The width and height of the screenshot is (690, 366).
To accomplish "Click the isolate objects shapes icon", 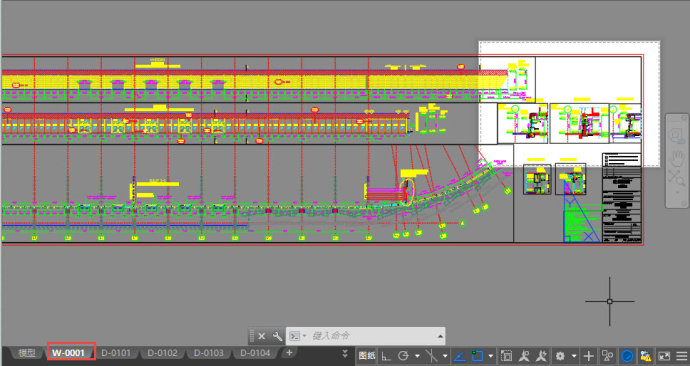I will tap(608, 355).
